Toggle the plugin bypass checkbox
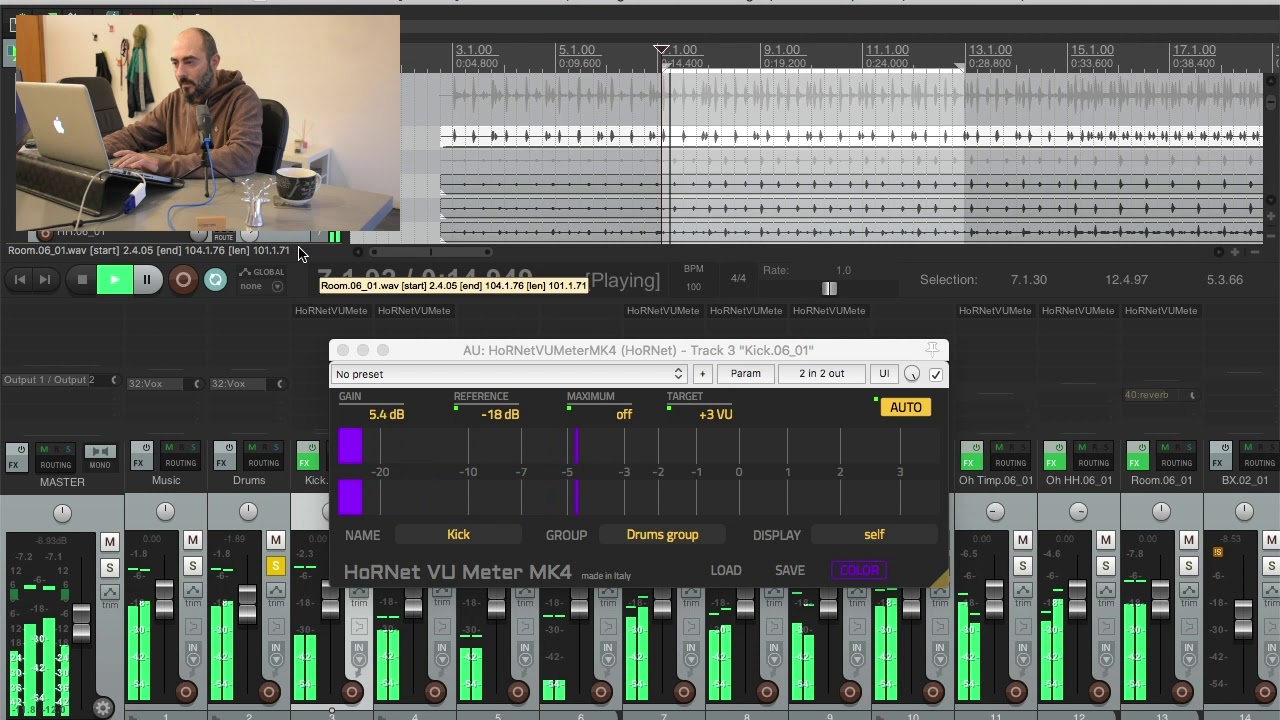The width and height of the screenshot is (1280, 720). pyautogui.click(x=936, y=374)
